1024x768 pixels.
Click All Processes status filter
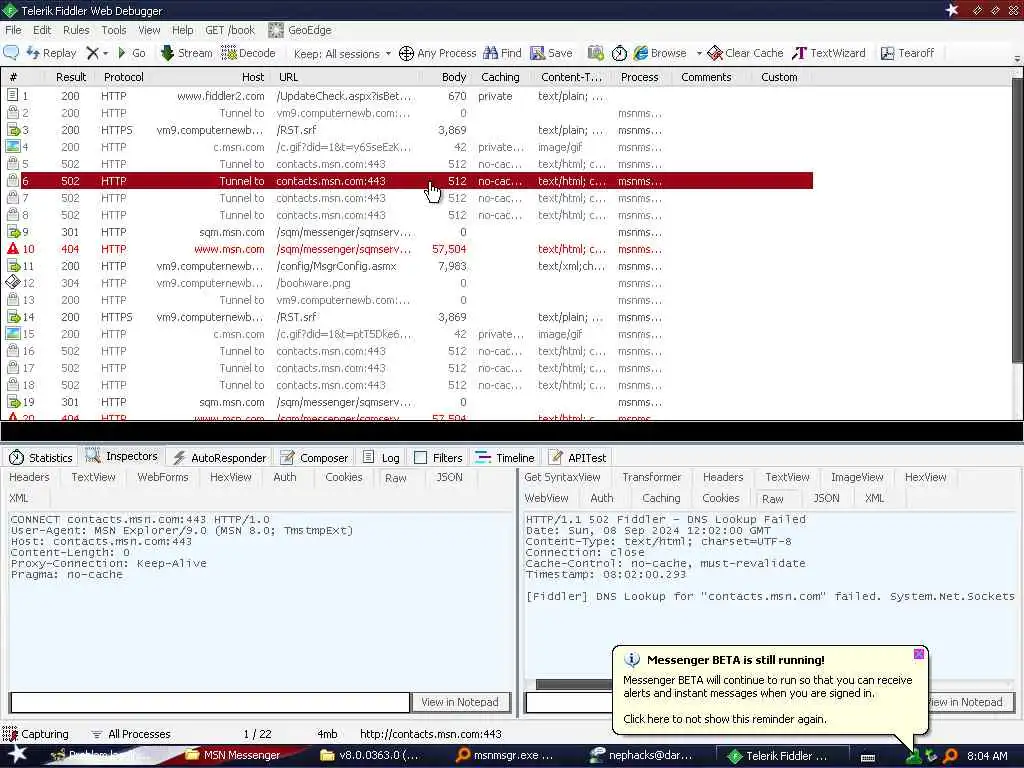tap(130, 734)
